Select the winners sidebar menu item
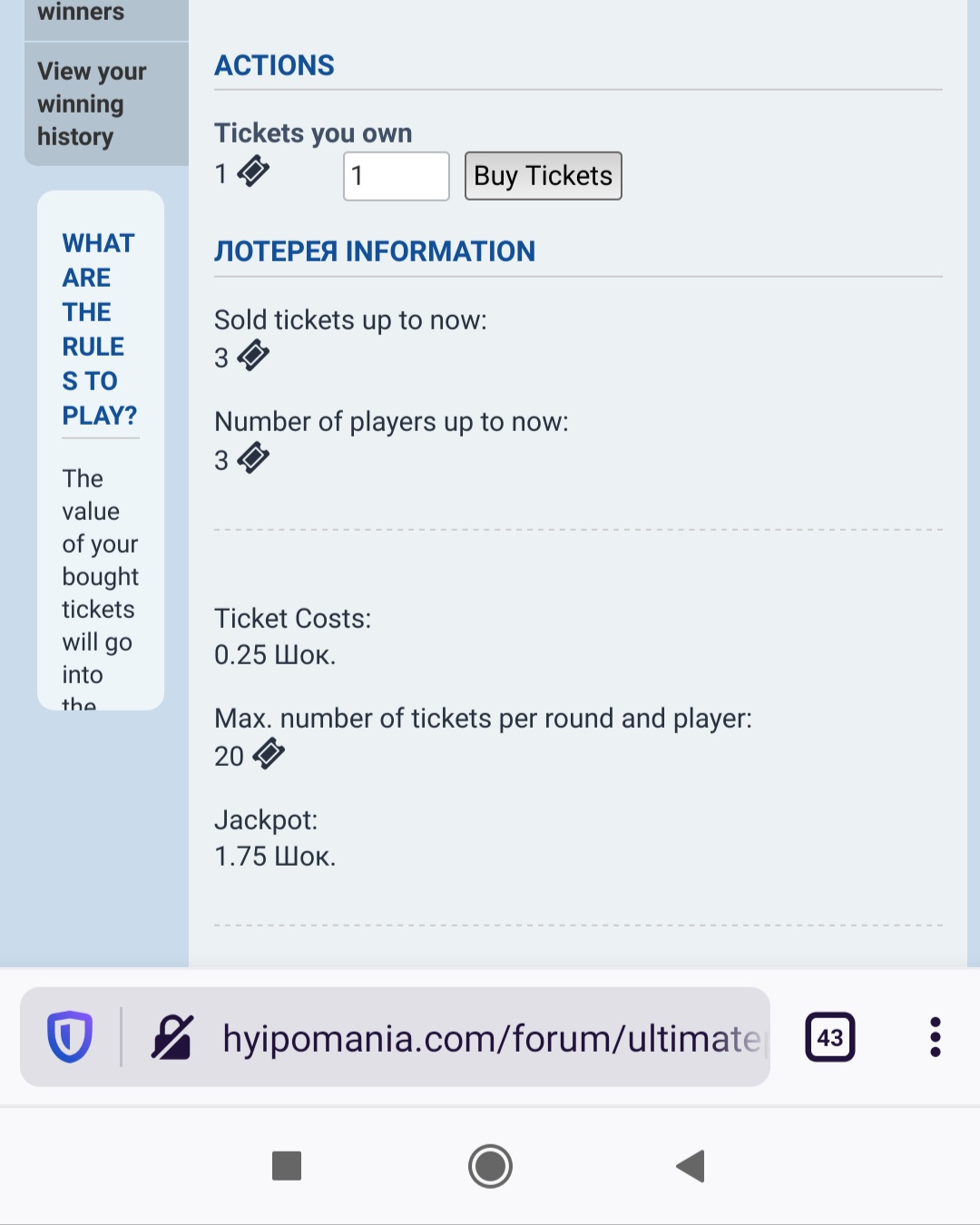The image size is (980, 1225). pyautogui.click(x=82, y=14)
